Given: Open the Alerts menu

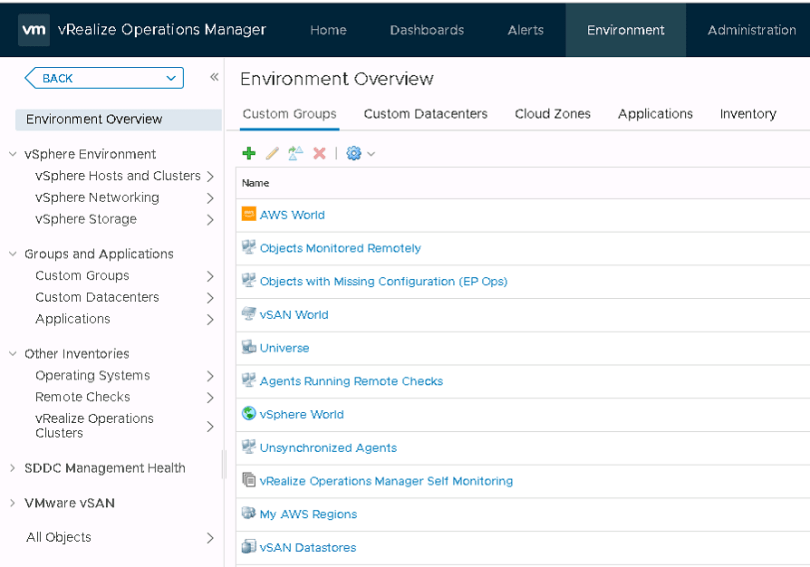Looking at the screenshot, I should (525, 30).
